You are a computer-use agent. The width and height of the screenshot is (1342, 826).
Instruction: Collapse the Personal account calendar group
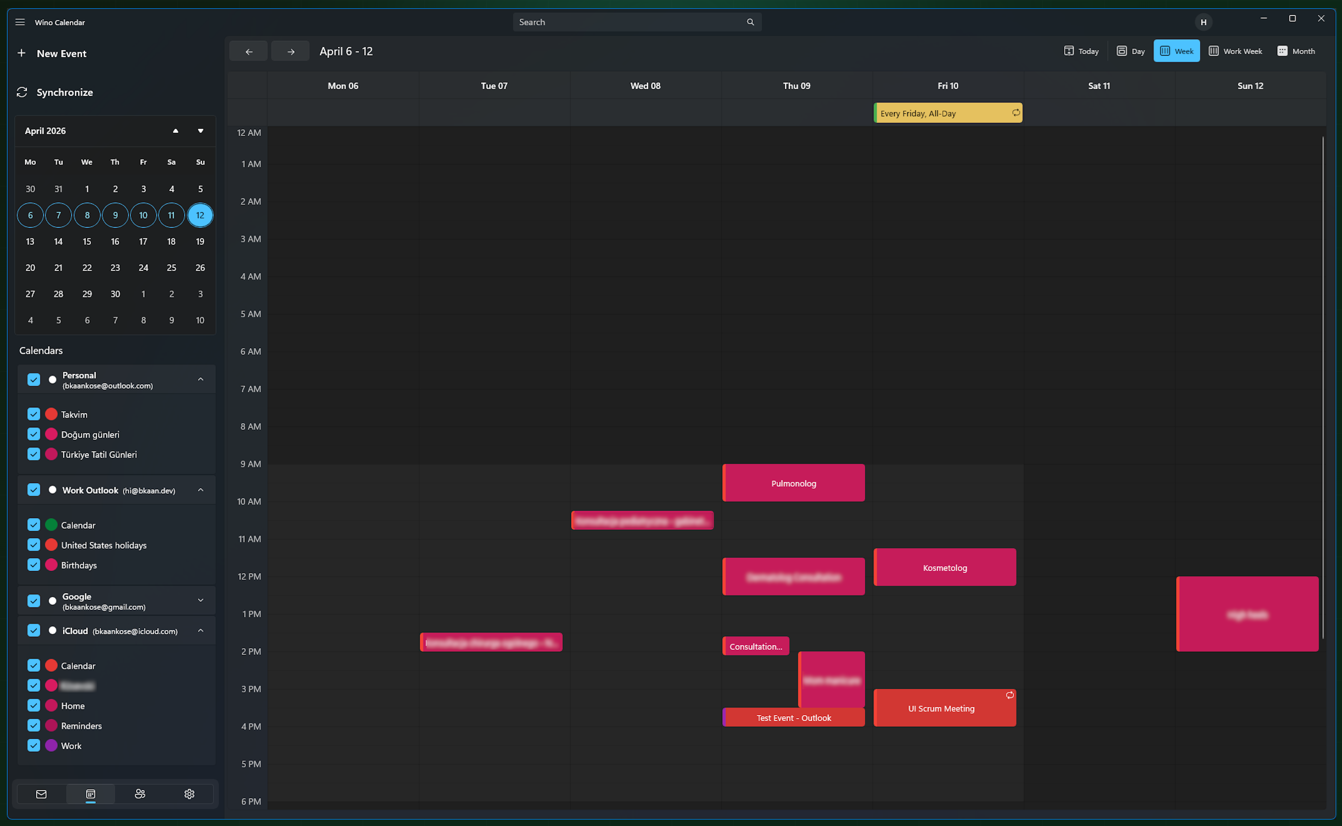(201, 380)
